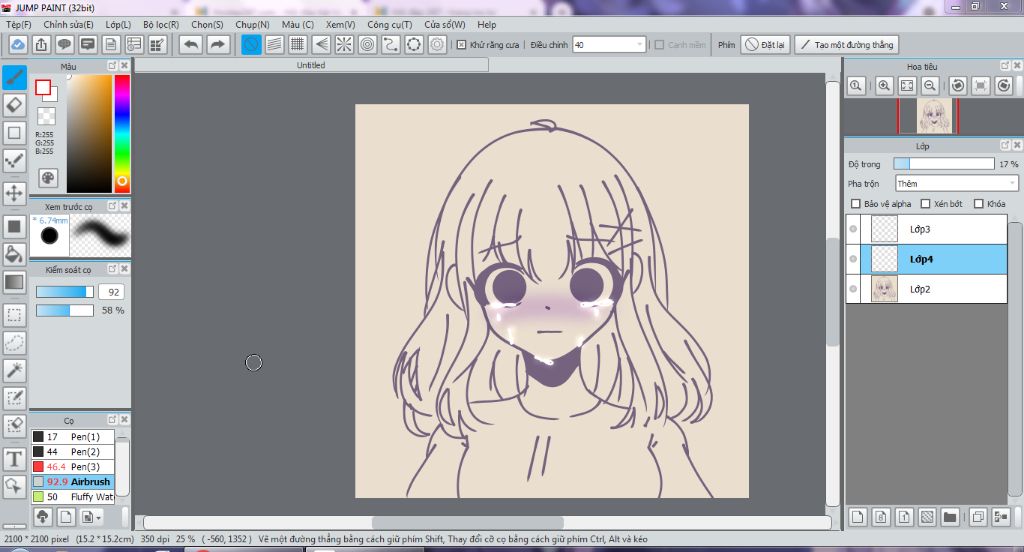Select the Move tool
Screen dimensions: 1024x552
(x=14, y=193)
